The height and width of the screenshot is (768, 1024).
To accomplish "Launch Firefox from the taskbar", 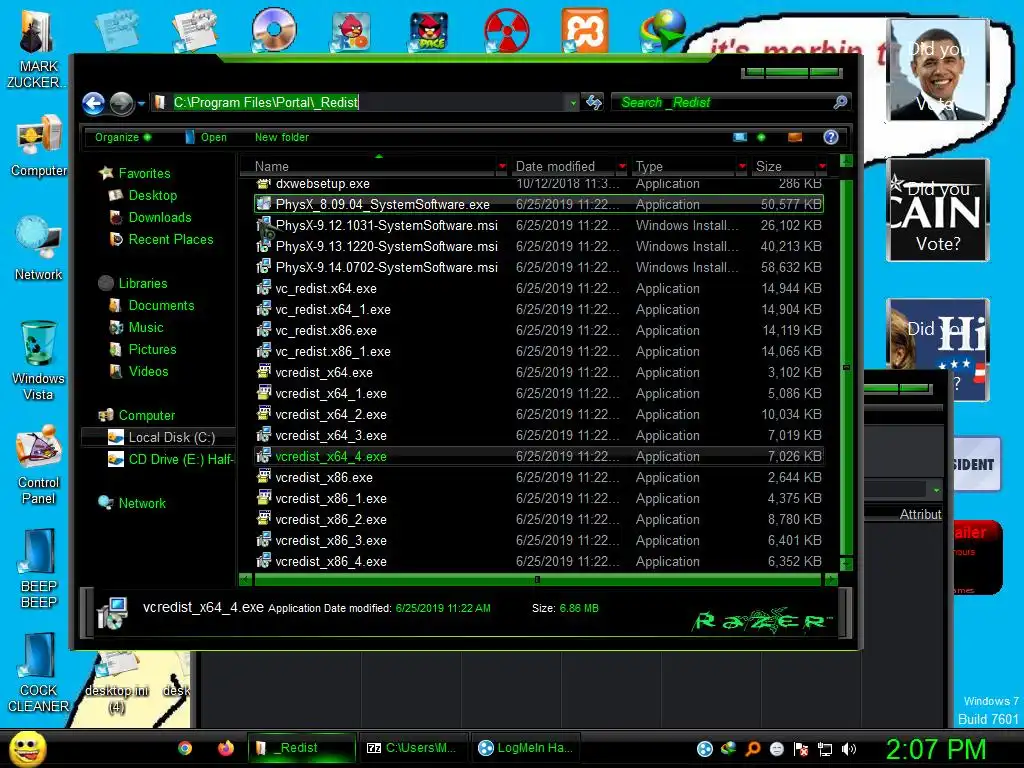I will 226,748.
